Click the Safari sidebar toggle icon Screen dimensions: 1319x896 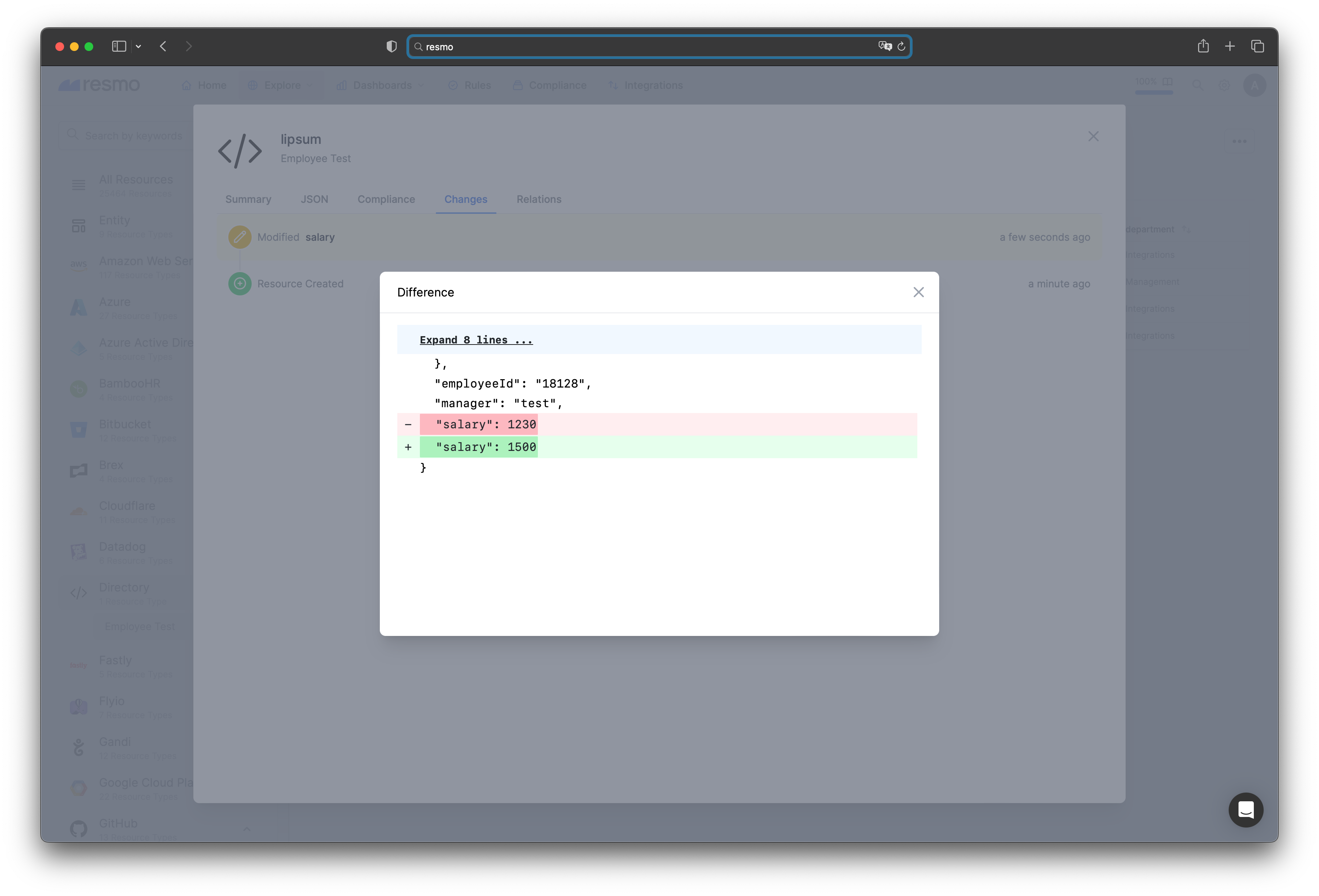(x=119, y=47)
